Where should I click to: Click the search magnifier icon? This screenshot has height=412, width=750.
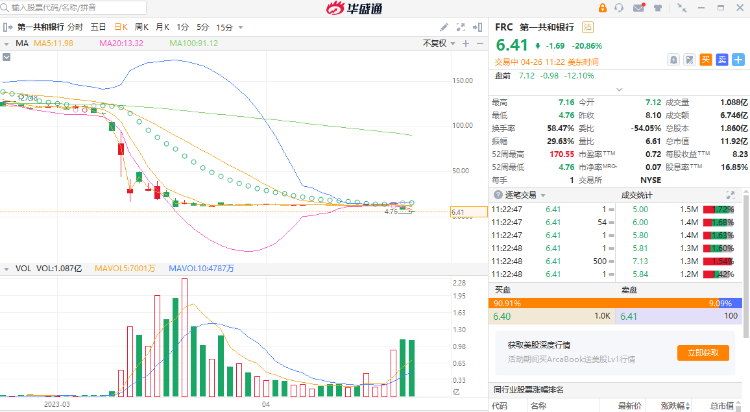click(x=4, y=8)
